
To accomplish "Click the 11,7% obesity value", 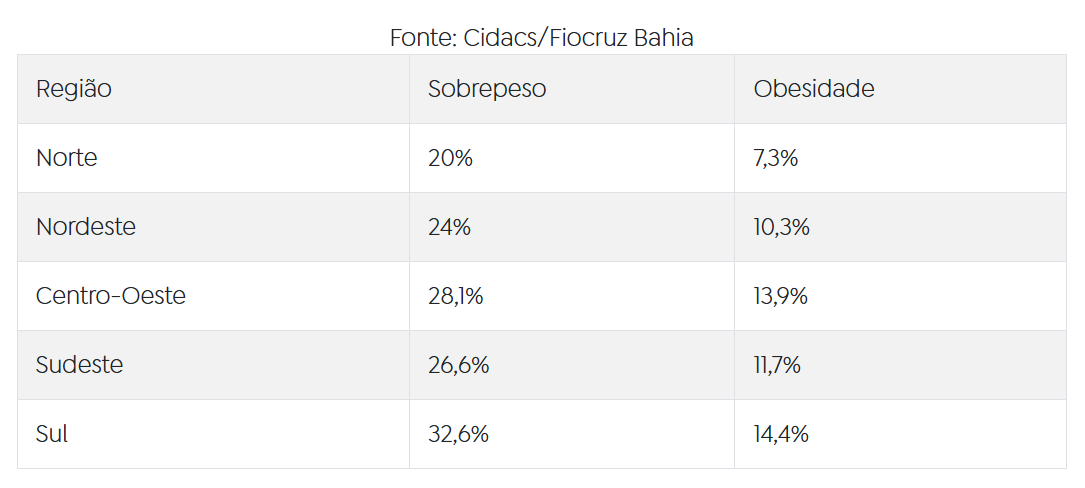I will (777, 365).
